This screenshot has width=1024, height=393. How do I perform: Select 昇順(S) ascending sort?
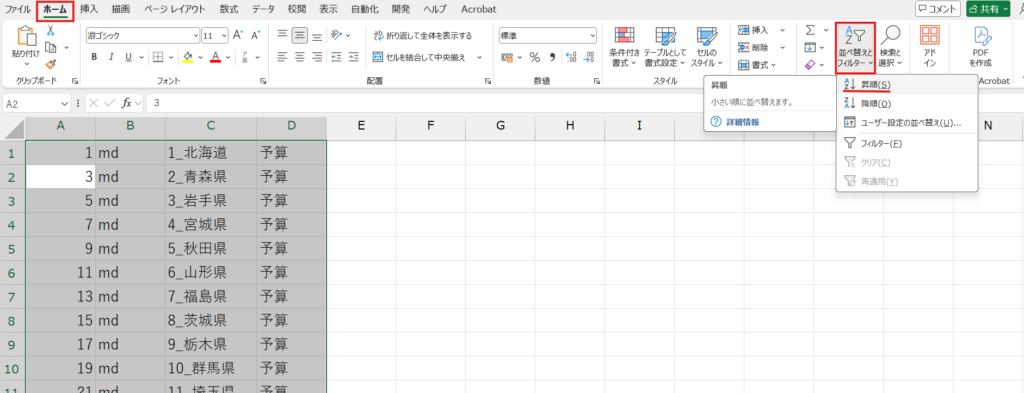(x=906, y=85)
